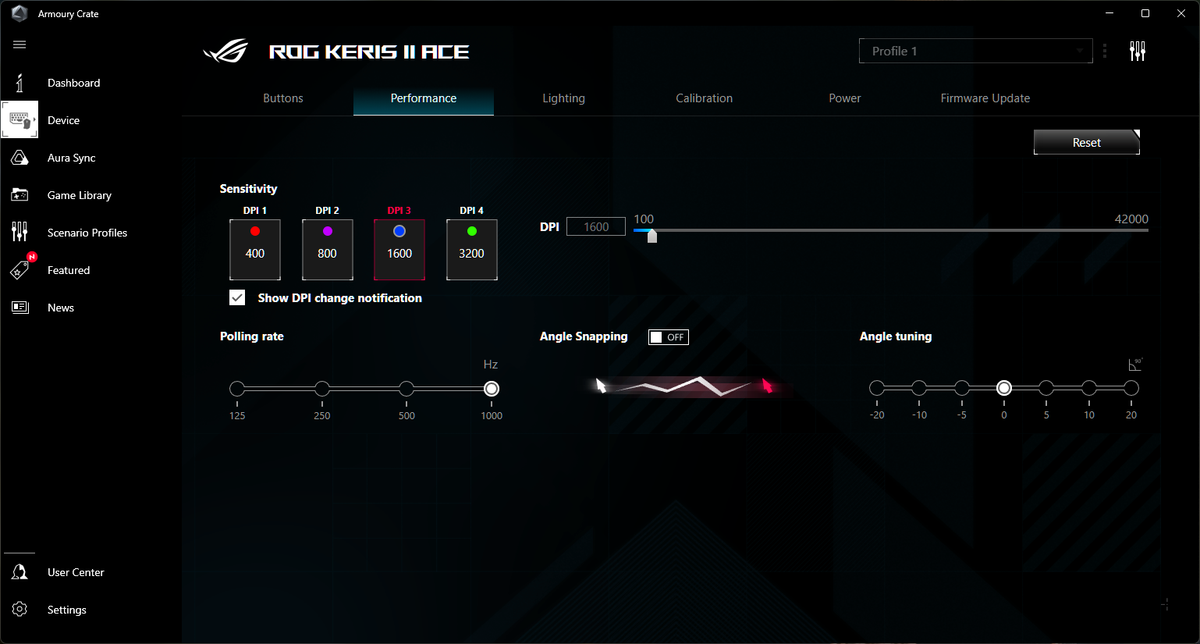
Task: Click the white cursor in the angle snapping preview
Action: tap(601, 385)
